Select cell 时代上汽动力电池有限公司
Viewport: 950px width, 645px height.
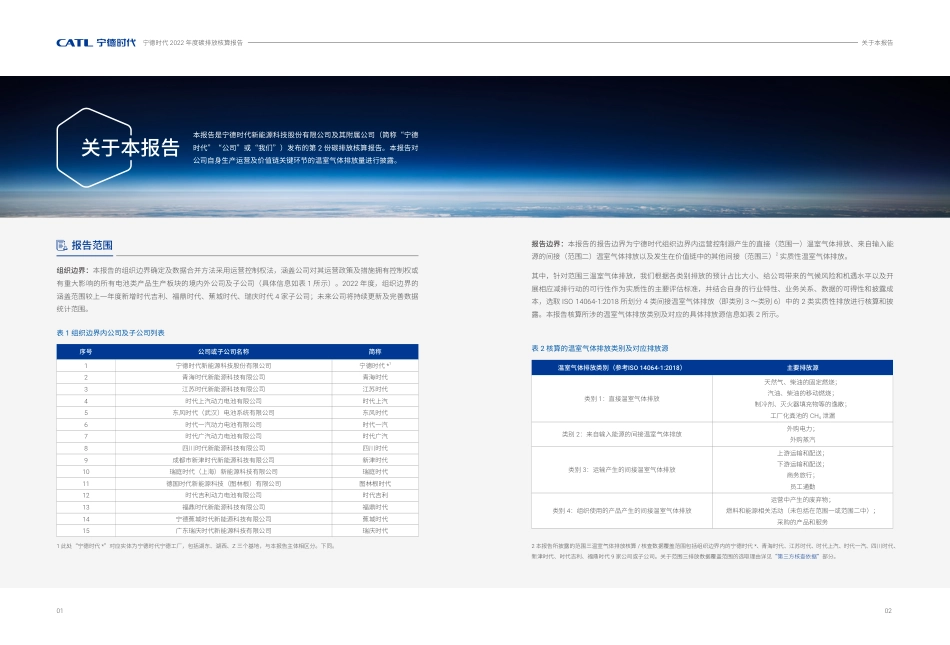click(224, 401)
